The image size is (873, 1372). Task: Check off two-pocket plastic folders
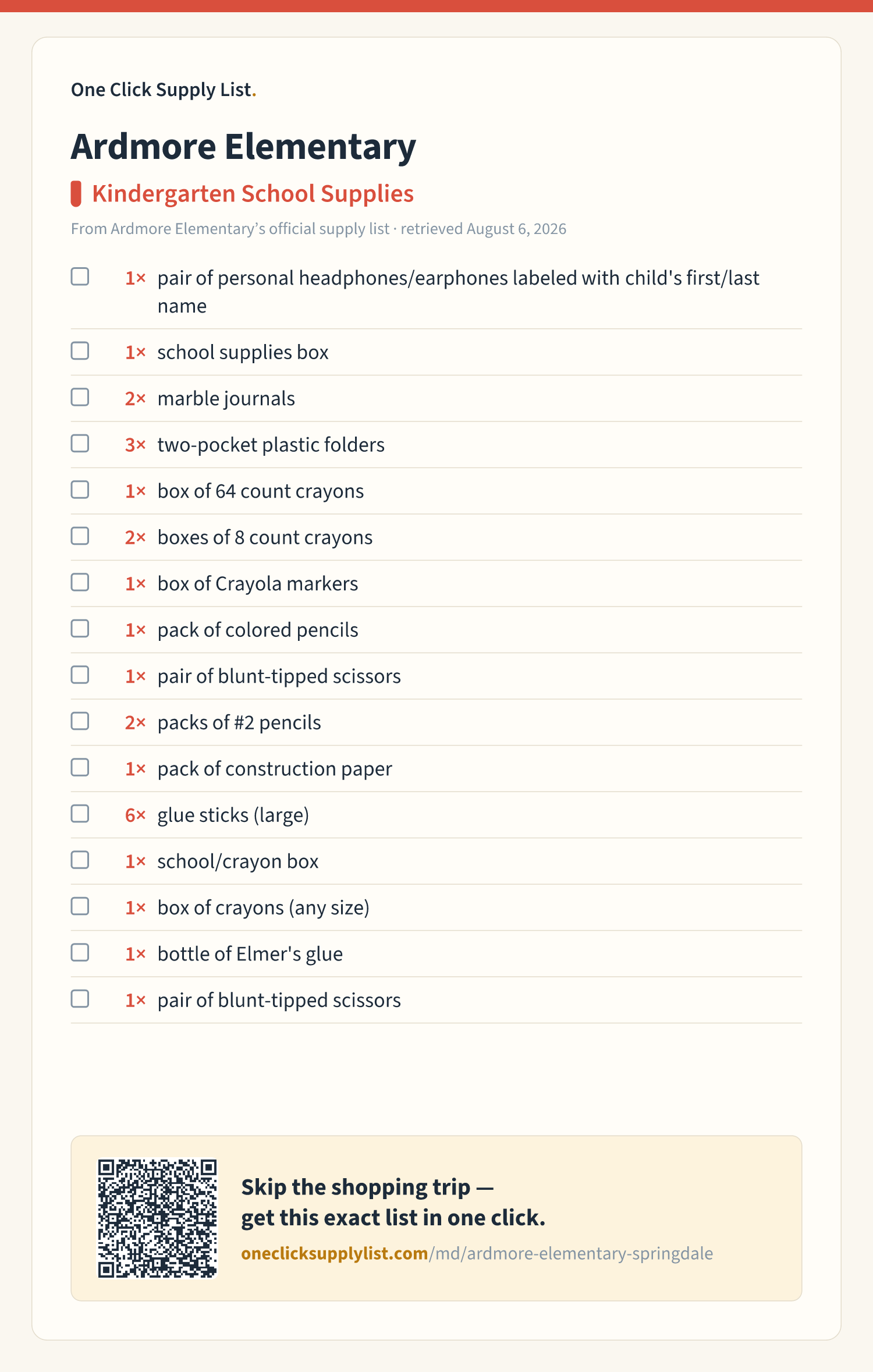point(80,444)
